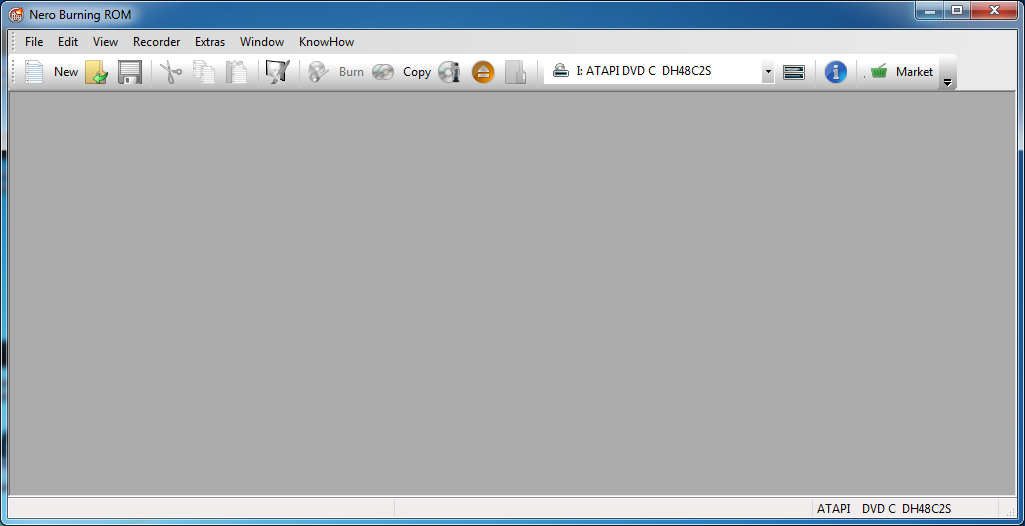Open the recorder drive selection dropdown arrow
The image size is (1025, 526).
coord(768,72)
